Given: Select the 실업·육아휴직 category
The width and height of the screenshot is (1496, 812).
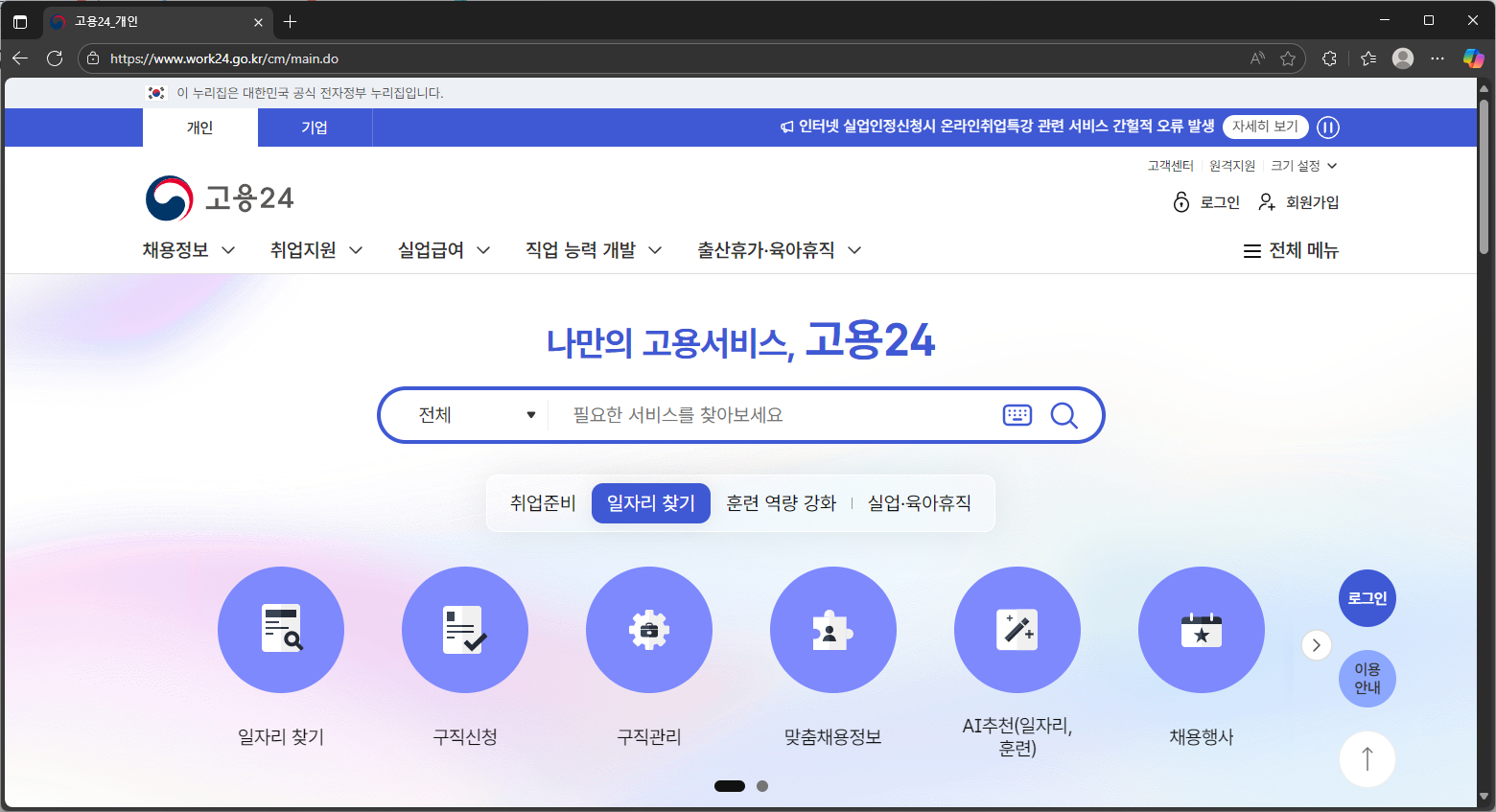Looking at the screenshot, I should point(919,502).
